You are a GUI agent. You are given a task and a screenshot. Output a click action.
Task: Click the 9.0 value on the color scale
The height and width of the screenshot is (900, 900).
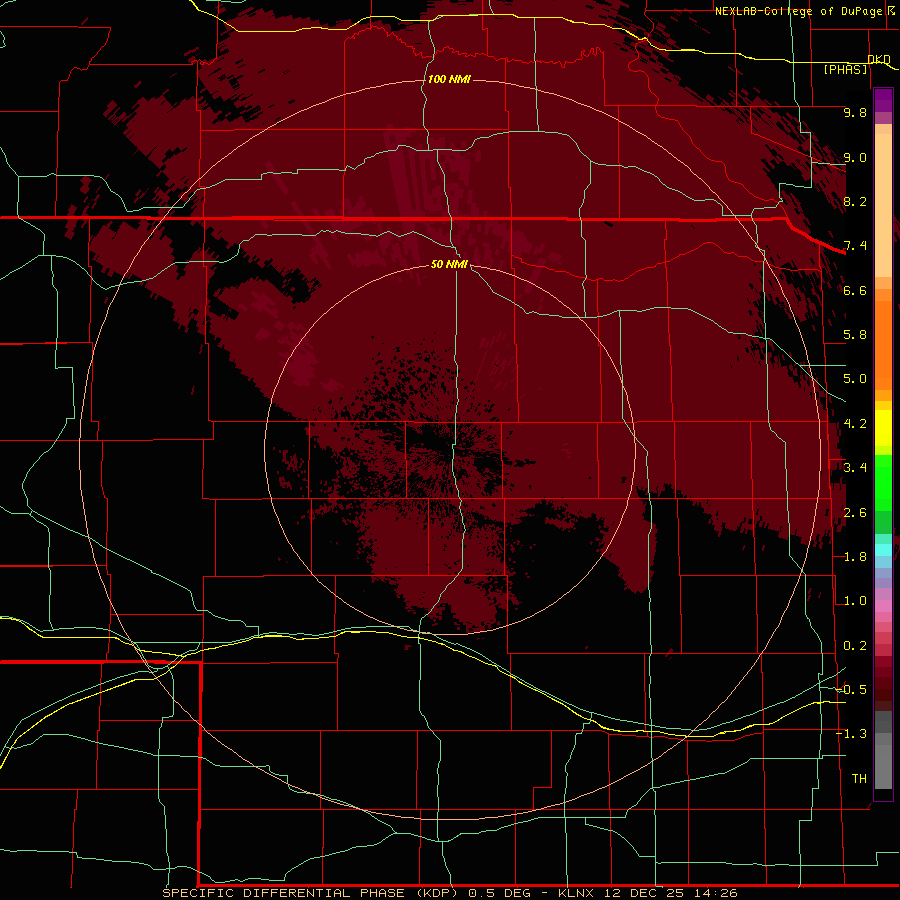pyautogui.click(x=855, y=157)
